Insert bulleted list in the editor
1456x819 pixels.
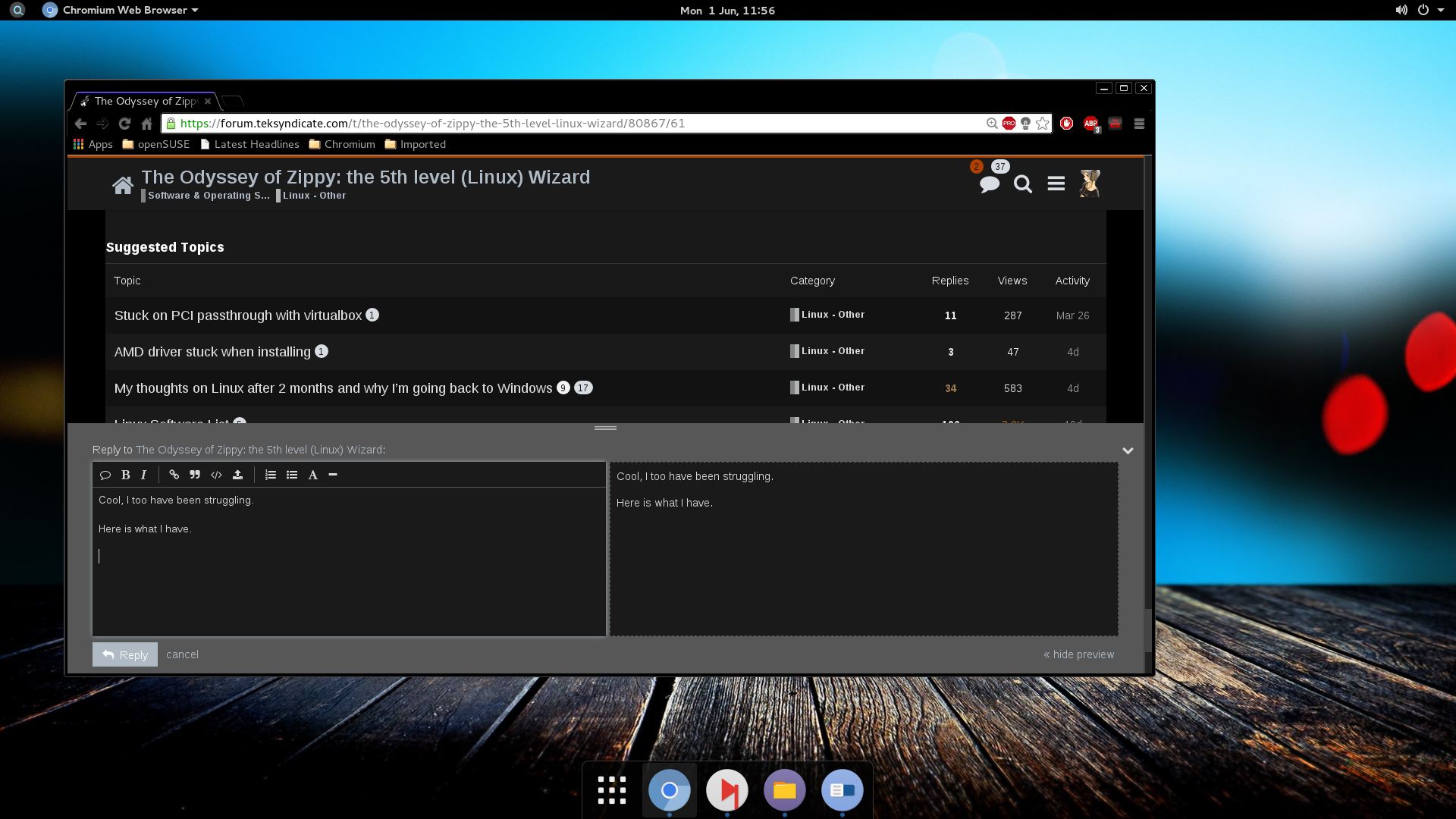(x=292, y=475)
